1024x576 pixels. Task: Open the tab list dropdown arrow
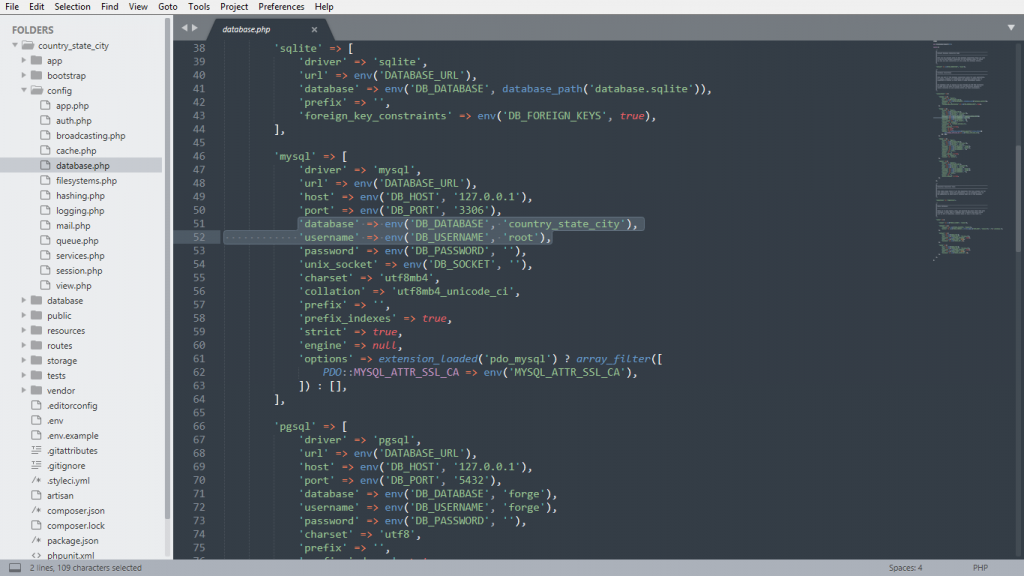[1010, 27]
